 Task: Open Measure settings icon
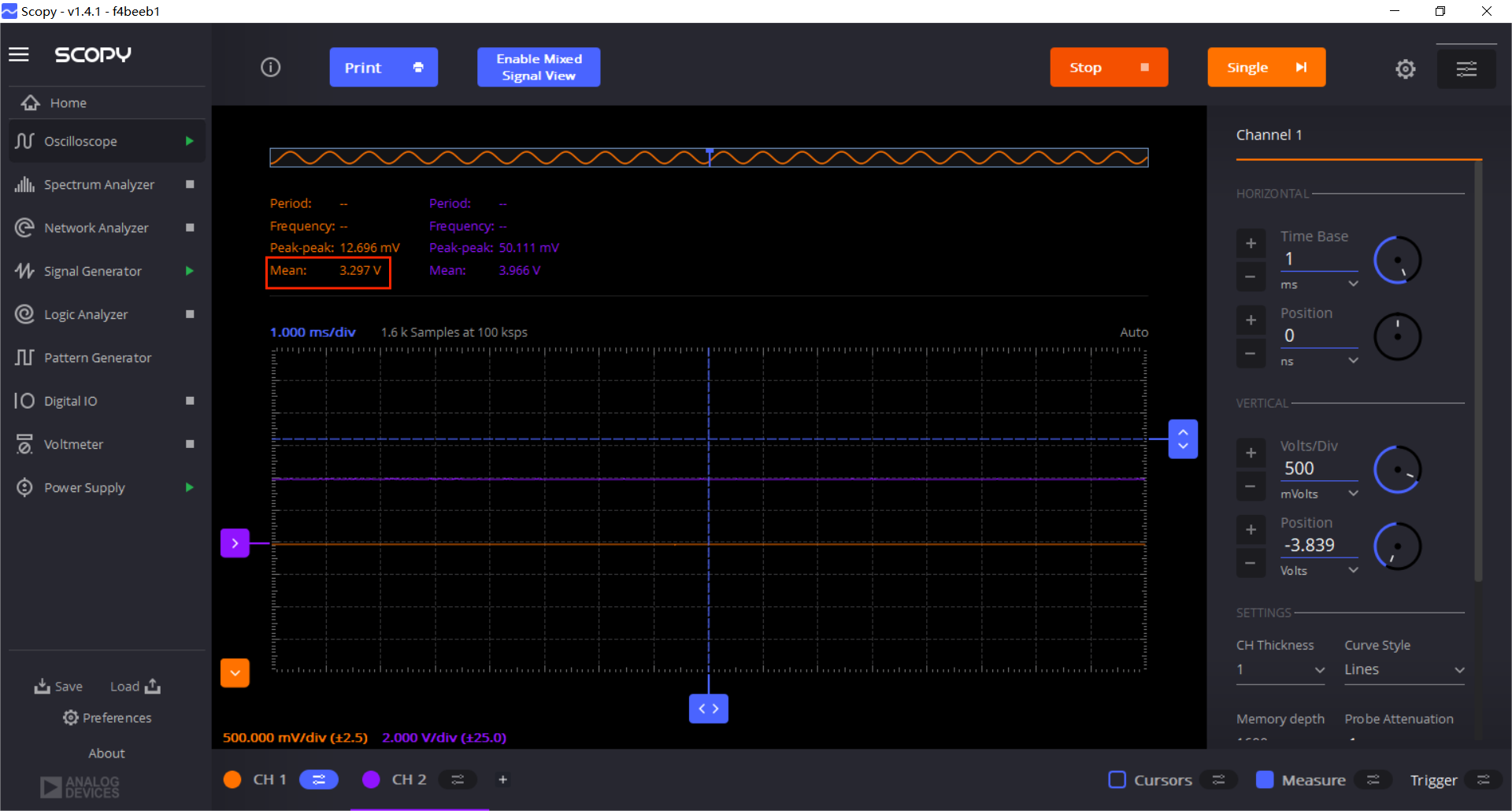point(1373,780)
